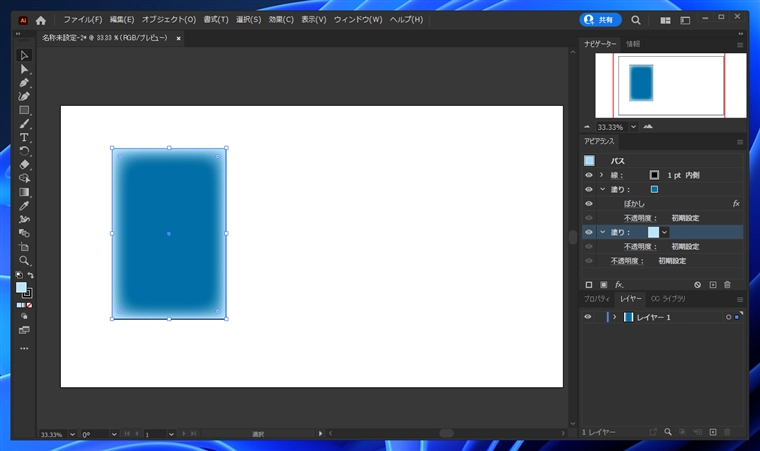Screen dimensions: 760x451
Task: Click Add New Effect fx button
Action: pyautogui.click(x=619, y=285)
